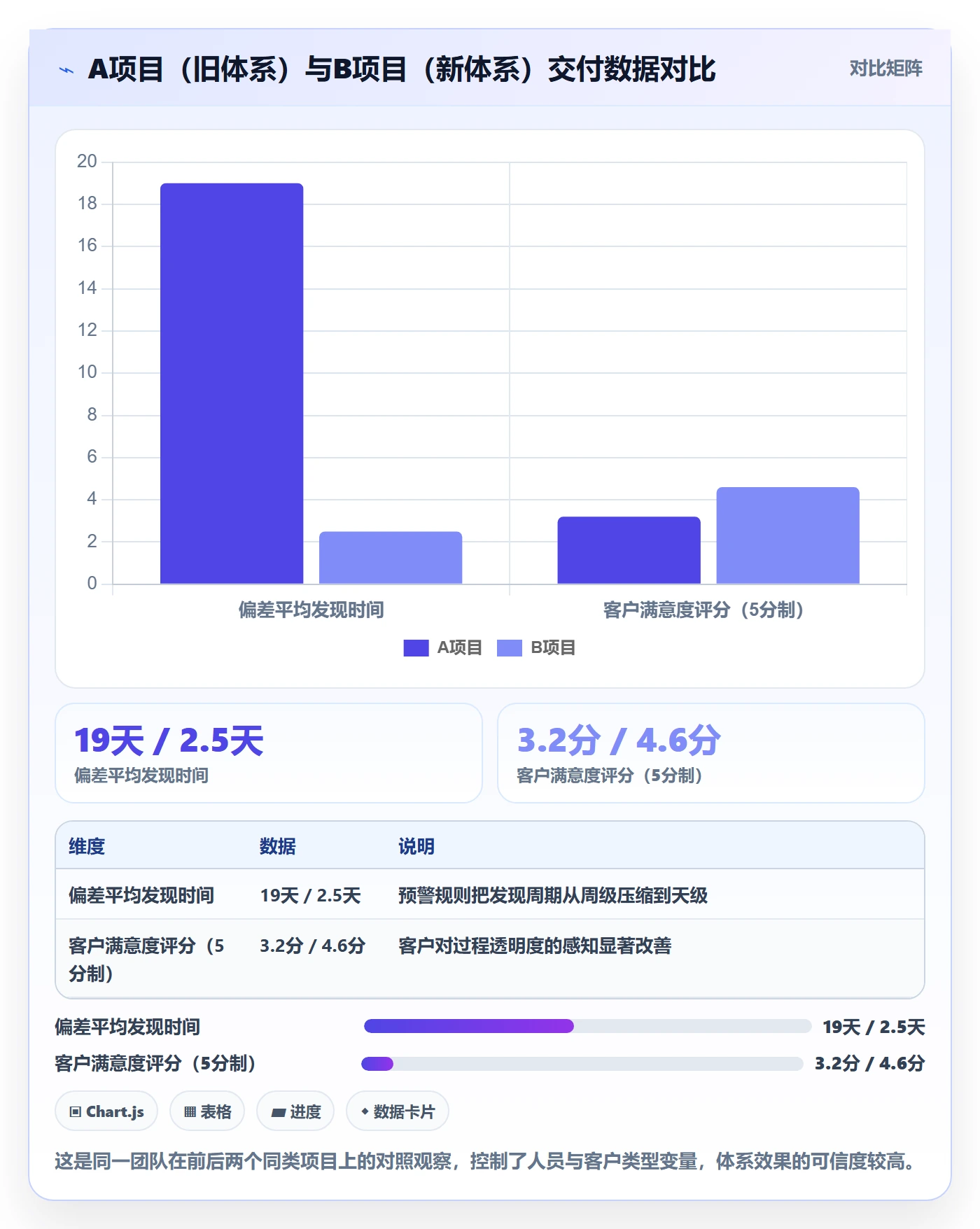The width and height of the screenshot is (980, 1229).
Task: Click y-axis tick value 20
Action: pos(87,162)
